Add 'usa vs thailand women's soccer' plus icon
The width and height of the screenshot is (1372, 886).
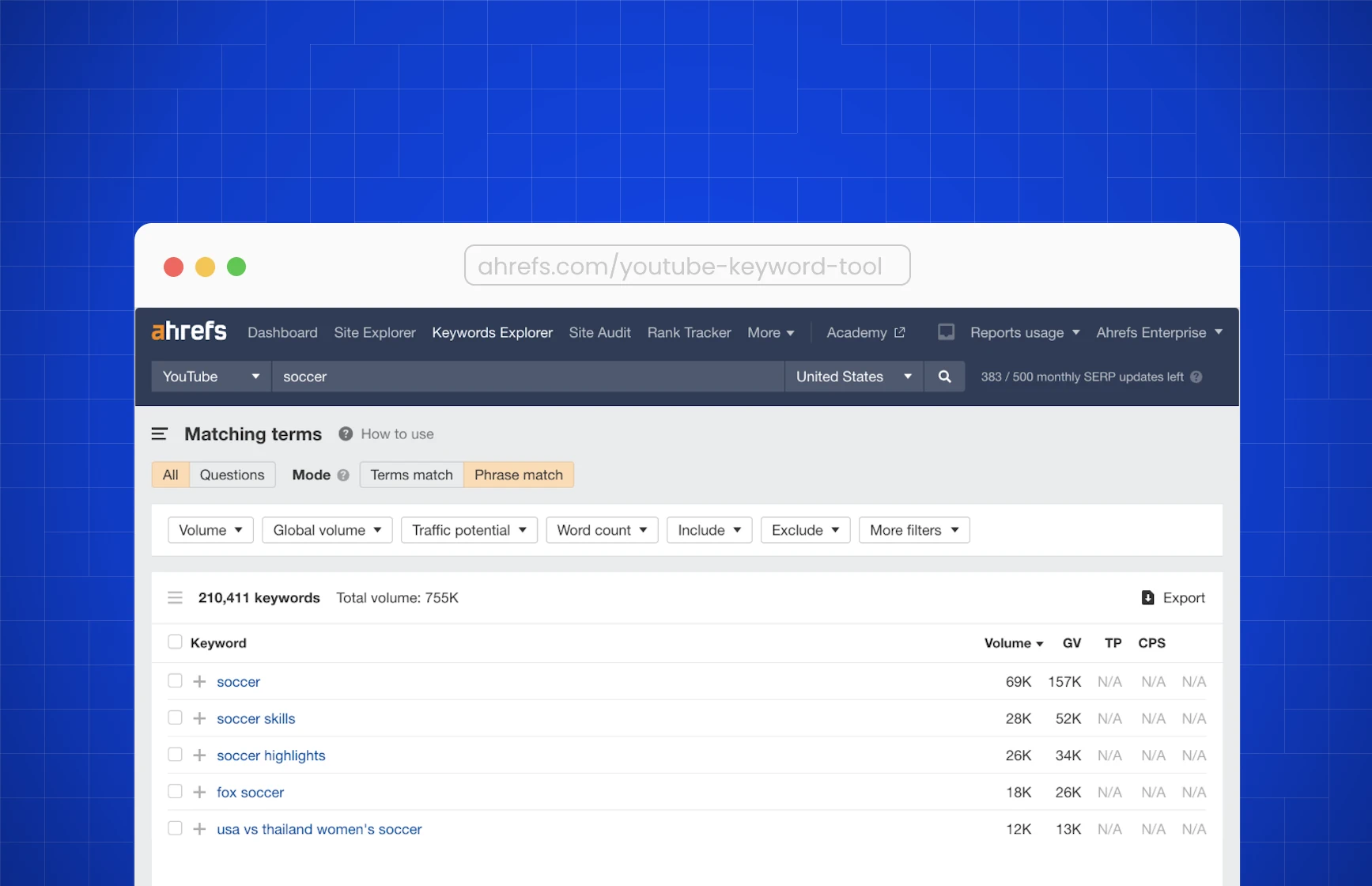pyautogui.click(x=199, y=829)
